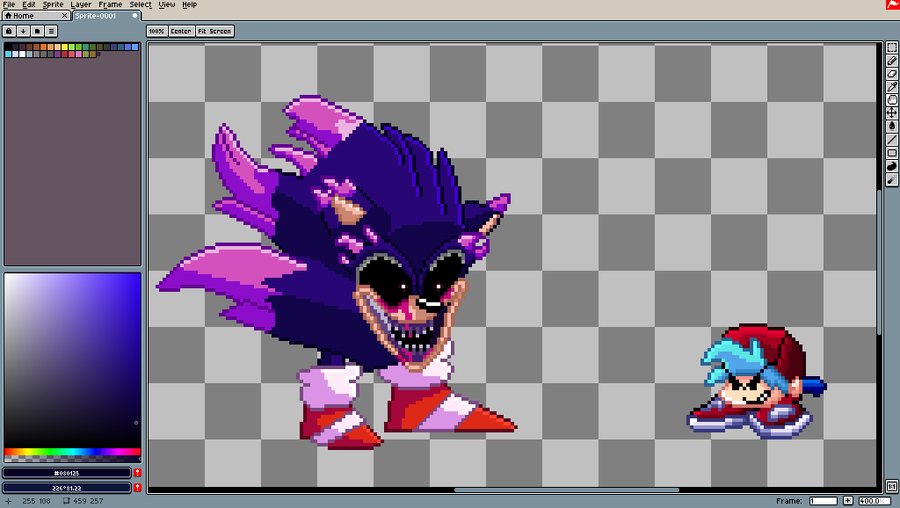Image resolution: width=900 pixels, height=508 pixels.
Task: Open the File menu
Action: point(9,5)
